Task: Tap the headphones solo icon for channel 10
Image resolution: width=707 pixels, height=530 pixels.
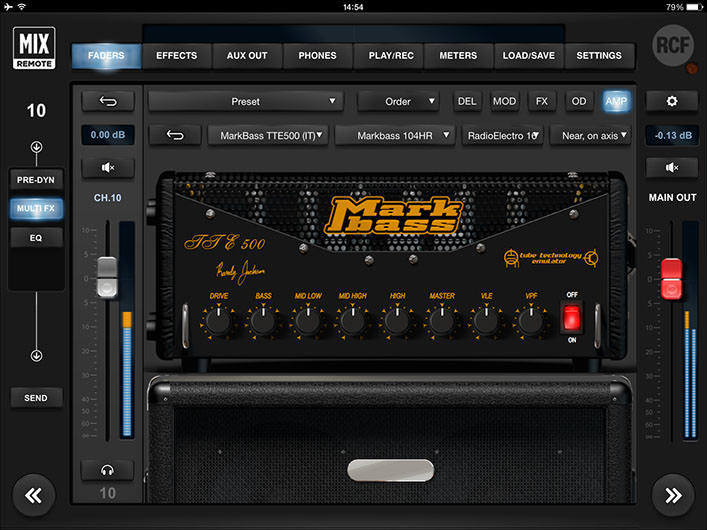Action: pos(107,470)
